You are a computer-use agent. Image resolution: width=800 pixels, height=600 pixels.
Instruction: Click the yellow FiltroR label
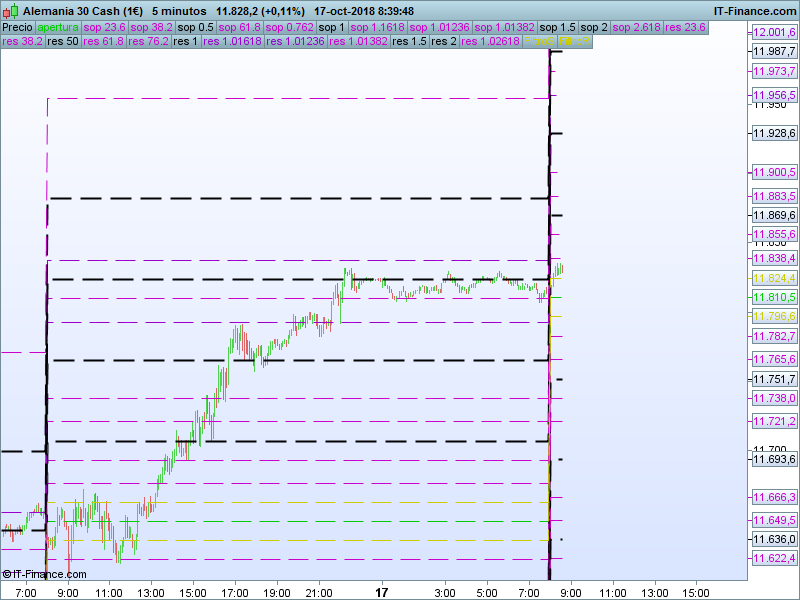point(574,41)
